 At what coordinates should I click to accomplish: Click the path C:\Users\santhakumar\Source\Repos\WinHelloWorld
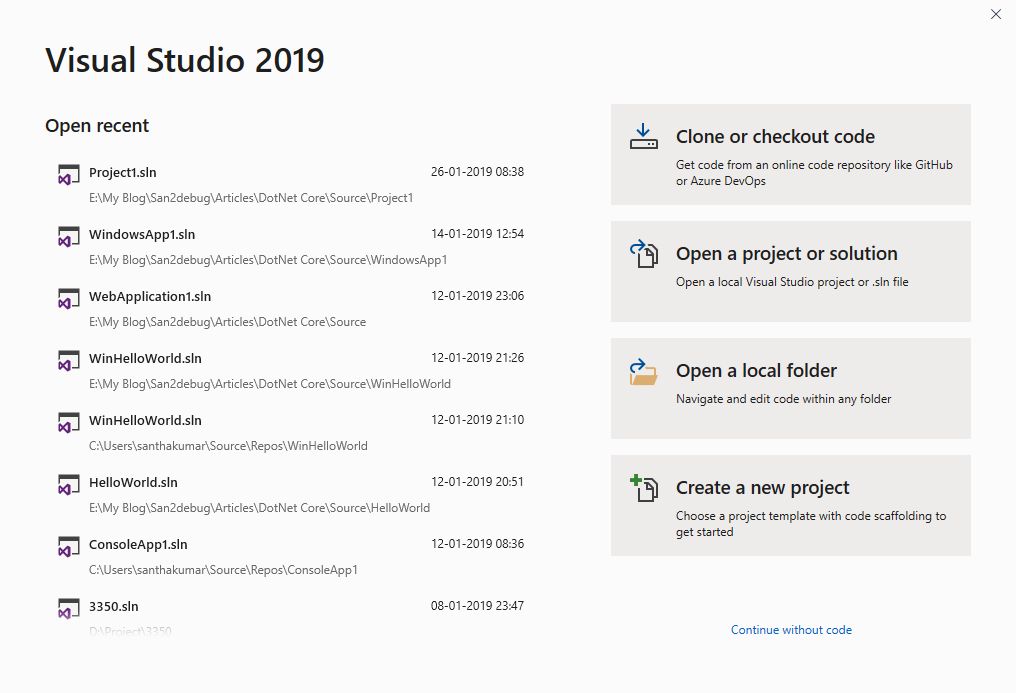pos(228,446)
